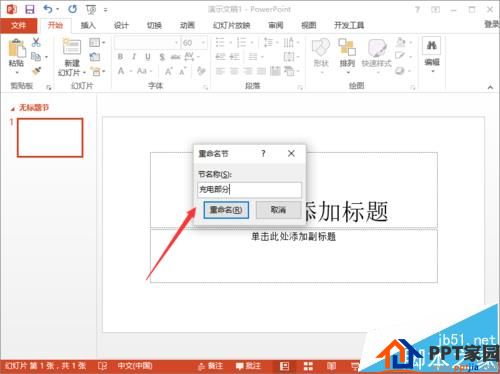
Task: Toggle text shadow S button
Action: (x=162, y=57)
